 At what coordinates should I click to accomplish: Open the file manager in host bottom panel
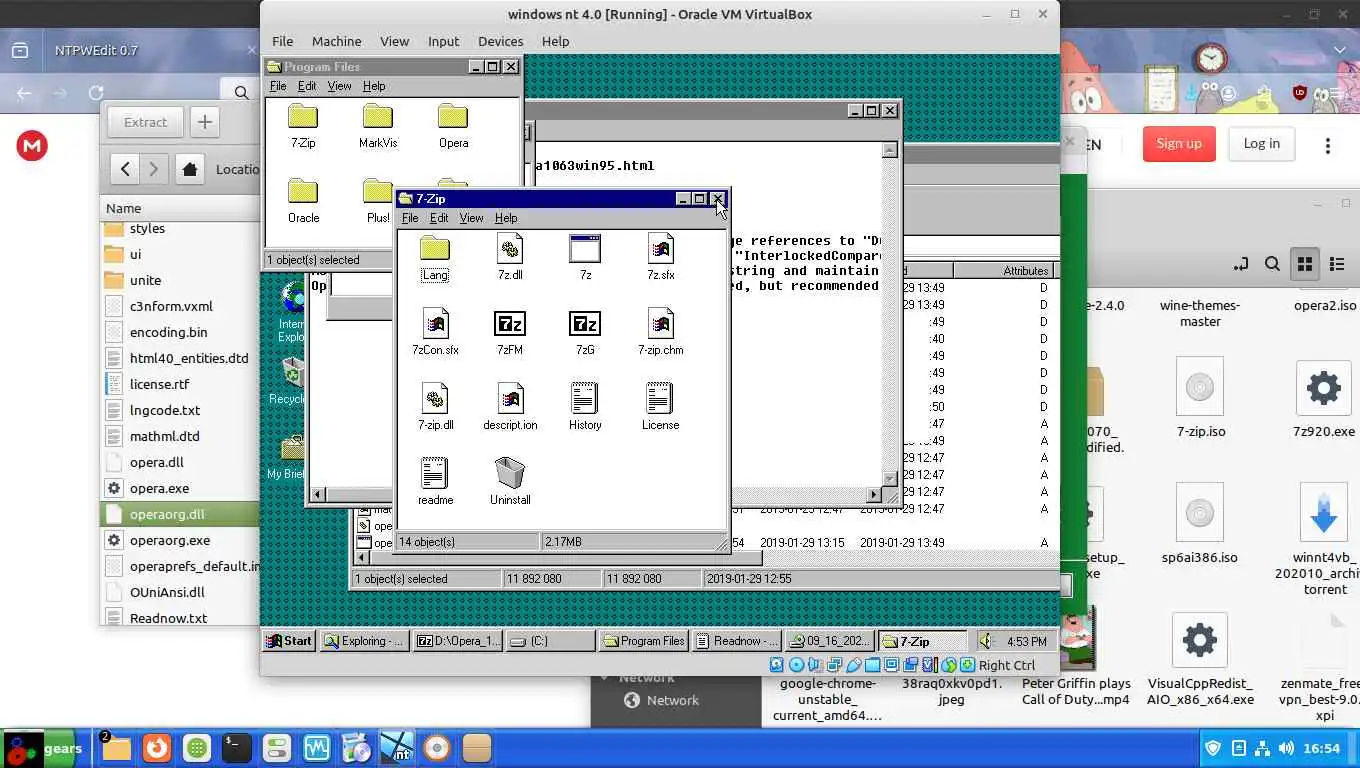116,748
